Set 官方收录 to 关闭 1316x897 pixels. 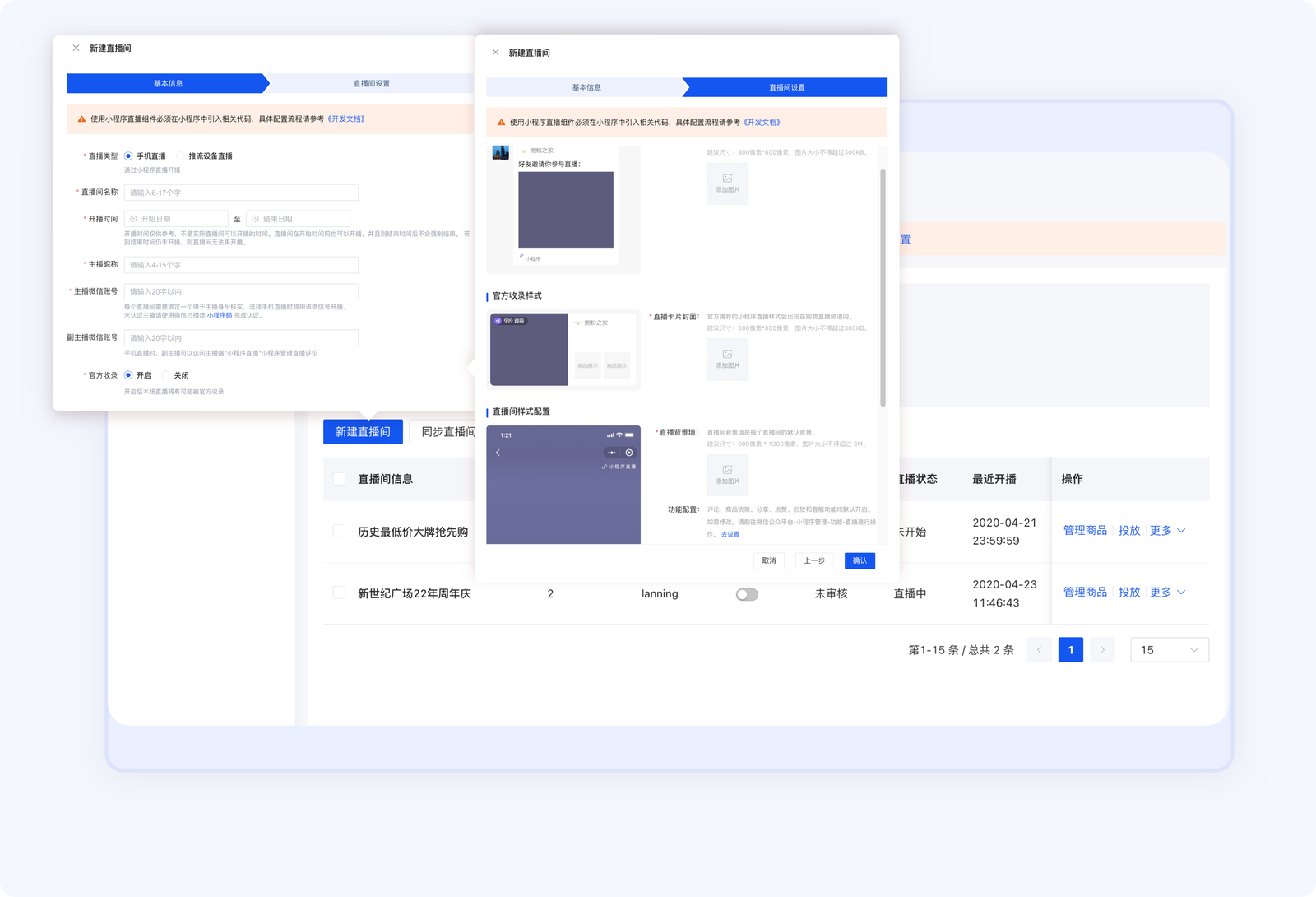(x=166, y=375)
